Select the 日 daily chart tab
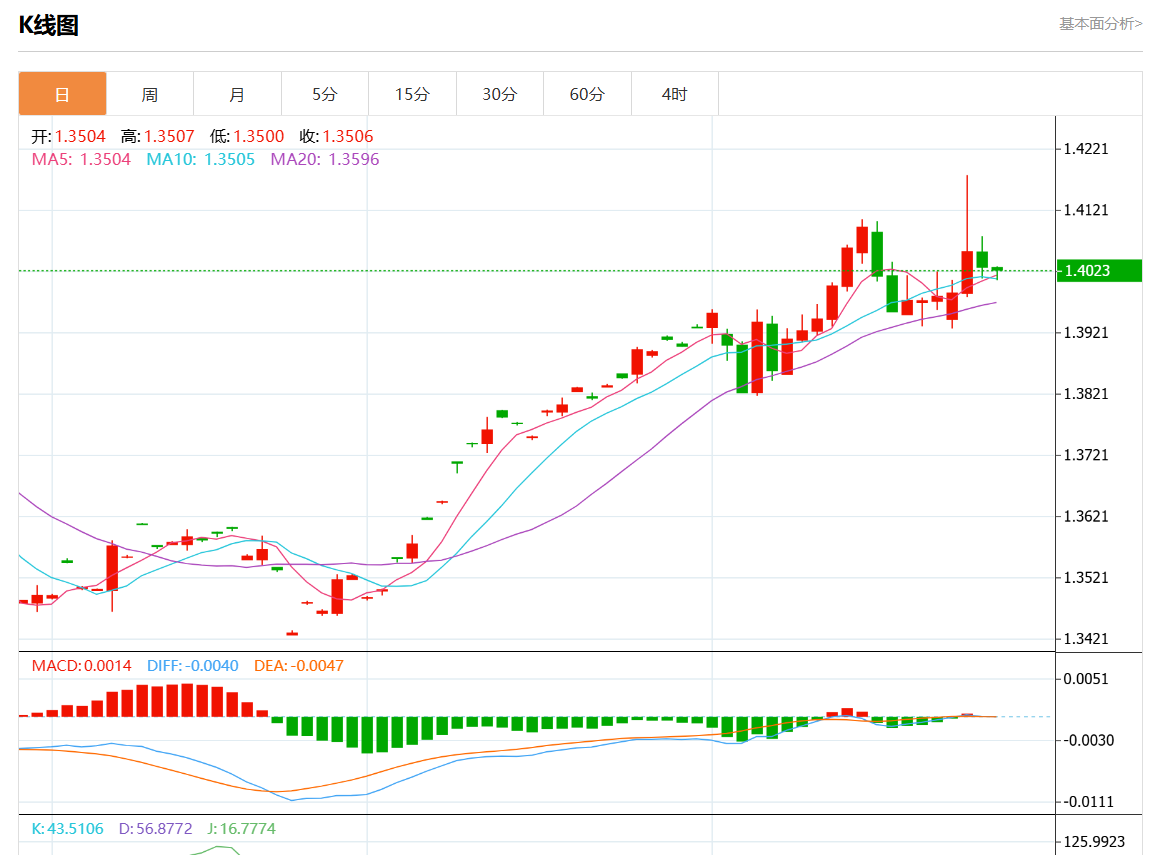Screen dimensions: 1156x855 click(63, 94)
